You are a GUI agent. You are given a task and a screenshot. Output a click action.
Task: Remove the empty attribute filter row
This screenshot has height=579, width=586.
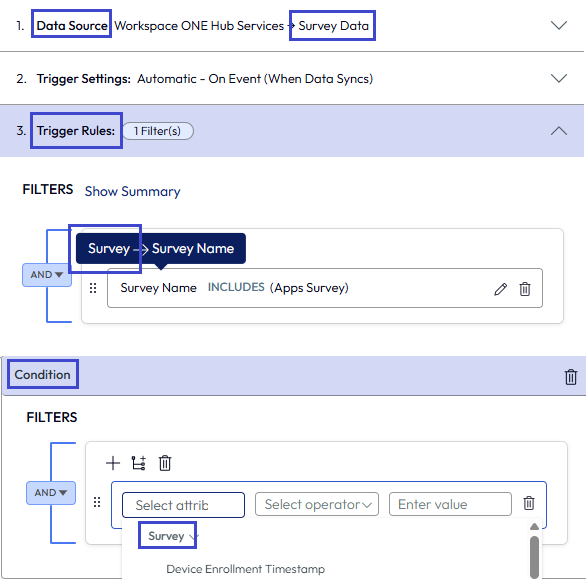[529, 503]
